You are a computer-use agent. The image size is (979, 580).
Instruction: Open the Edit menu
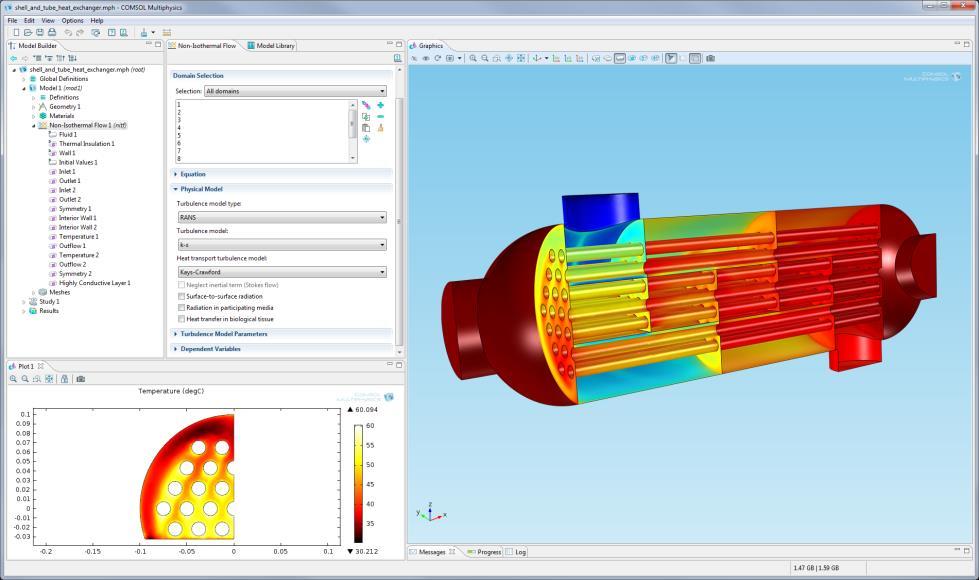(x=29, y=21)
